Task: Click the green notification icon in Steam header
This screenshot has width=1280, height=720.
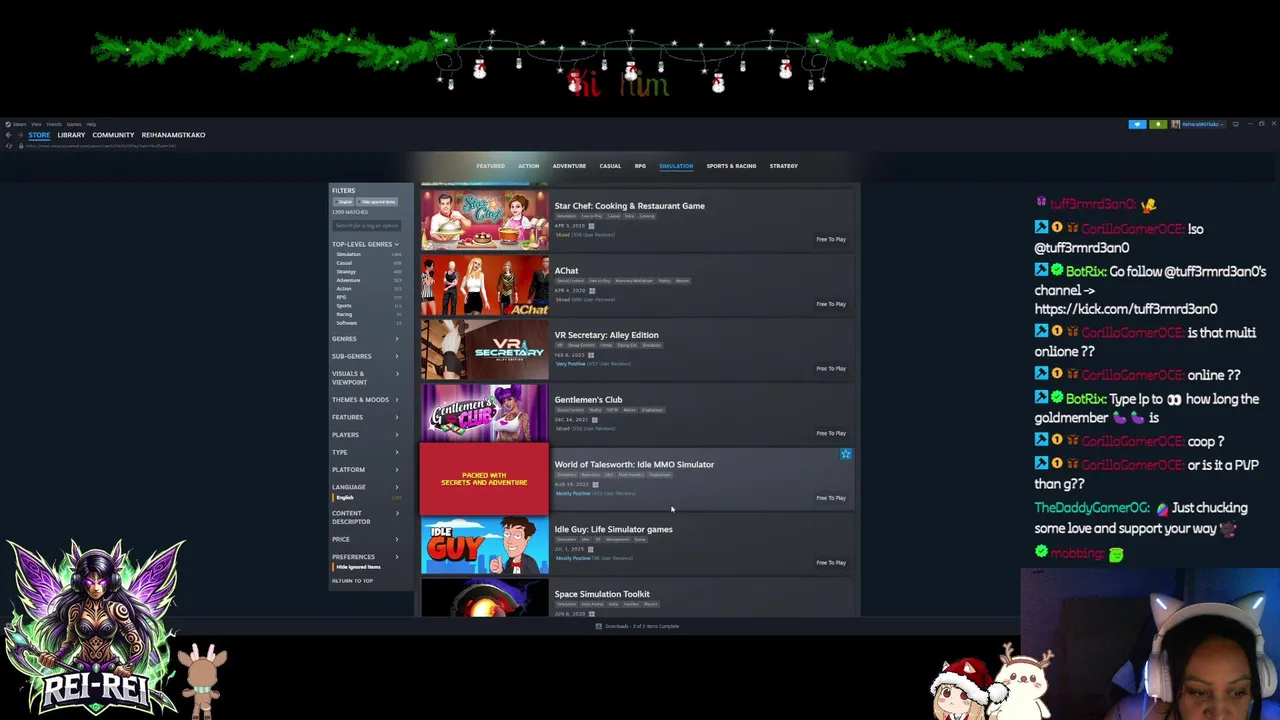Action: [x=1158, y=124]
